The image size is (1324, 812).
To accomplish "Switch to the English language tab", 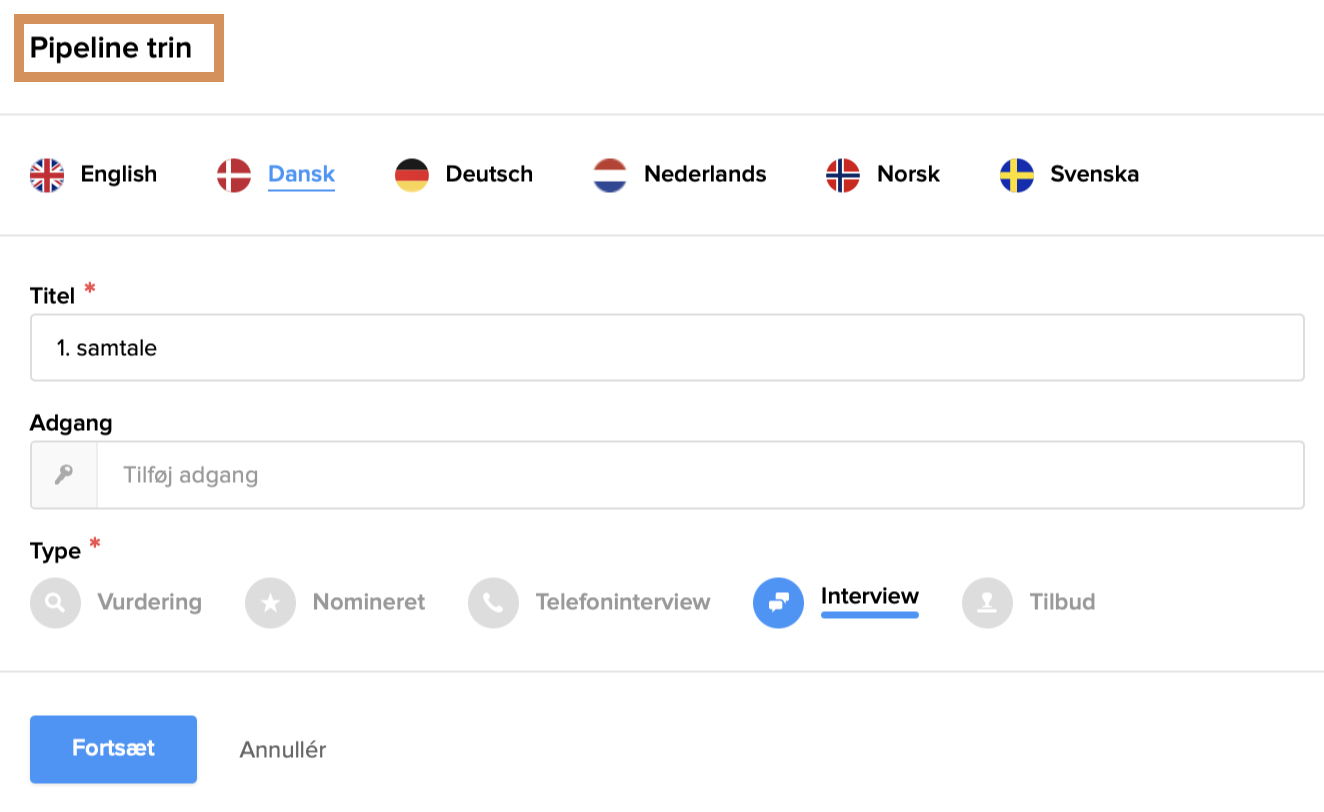I will click(118, 174).
